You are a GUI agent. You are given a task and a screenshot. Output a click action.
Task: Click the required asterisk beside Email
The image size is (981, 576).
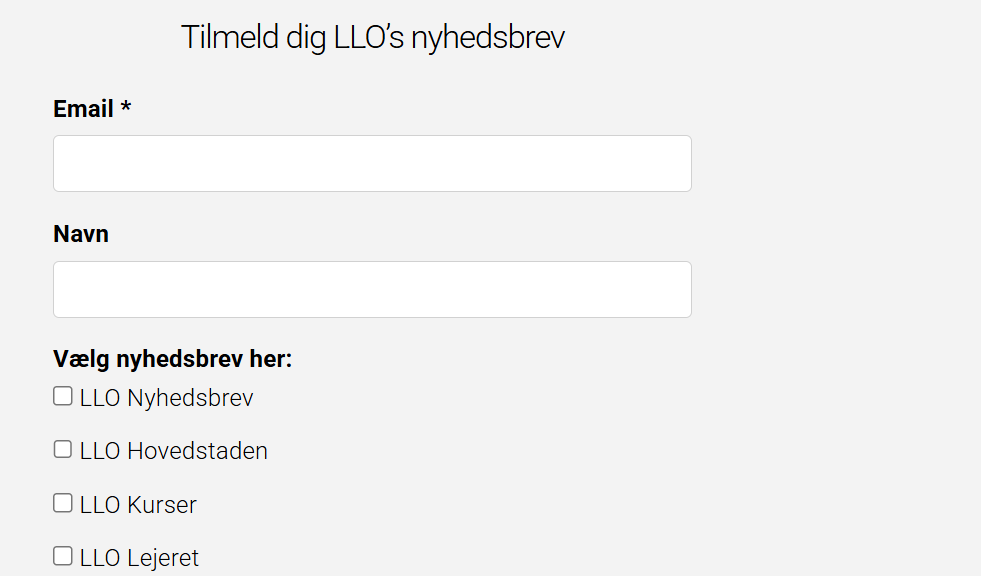(x=126, y=109)
